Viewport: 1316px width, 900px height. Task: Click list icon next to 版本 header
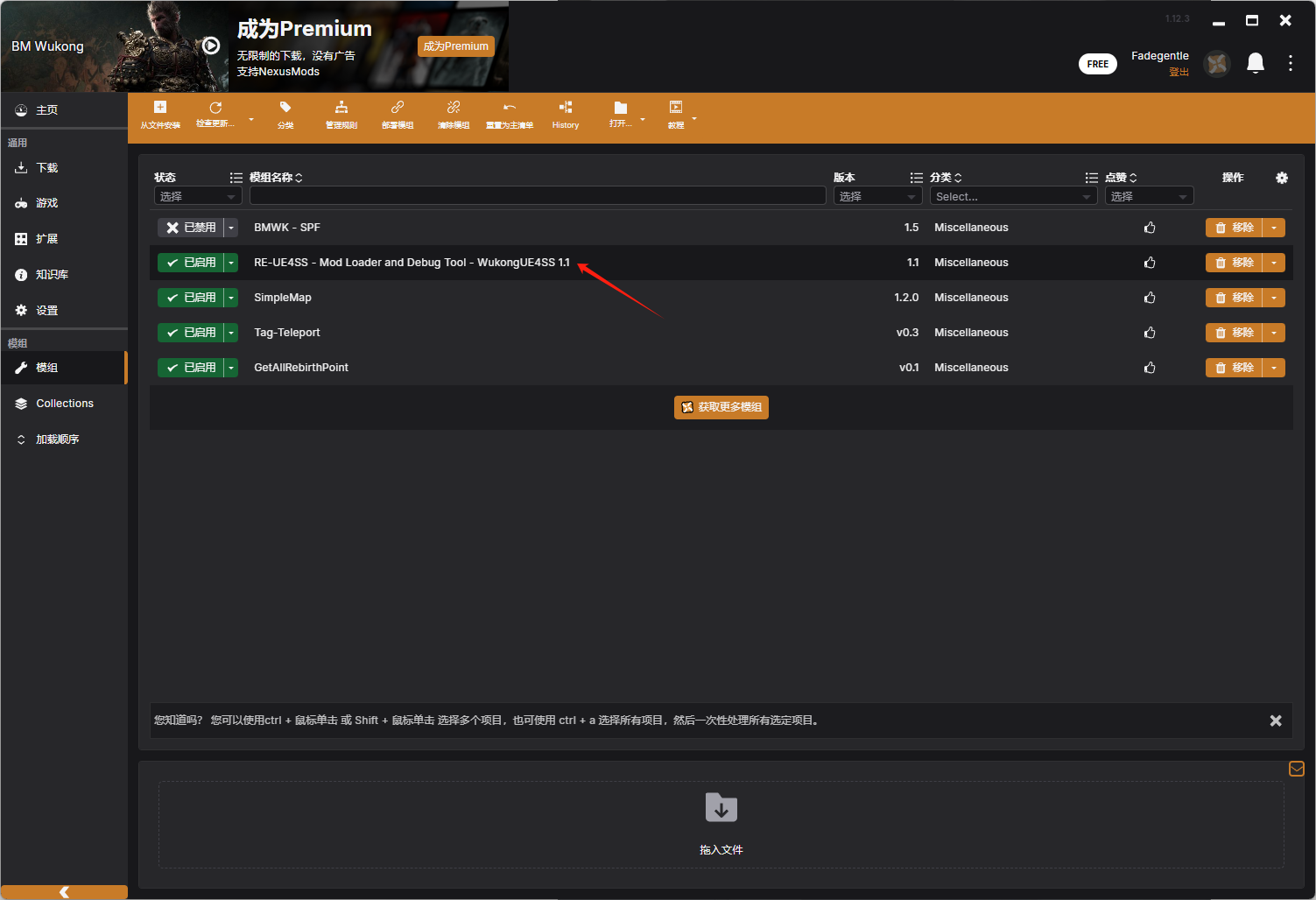pyautogui.click(x=917, y=178)
